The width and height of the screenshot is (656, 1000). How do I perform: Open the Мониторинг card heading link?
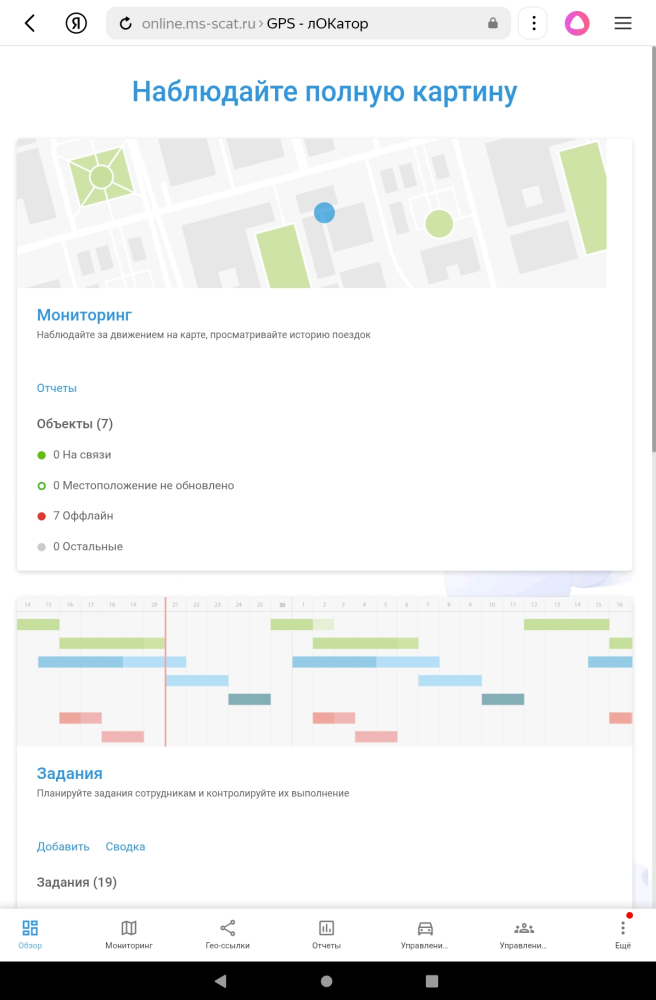click(84, 315)
